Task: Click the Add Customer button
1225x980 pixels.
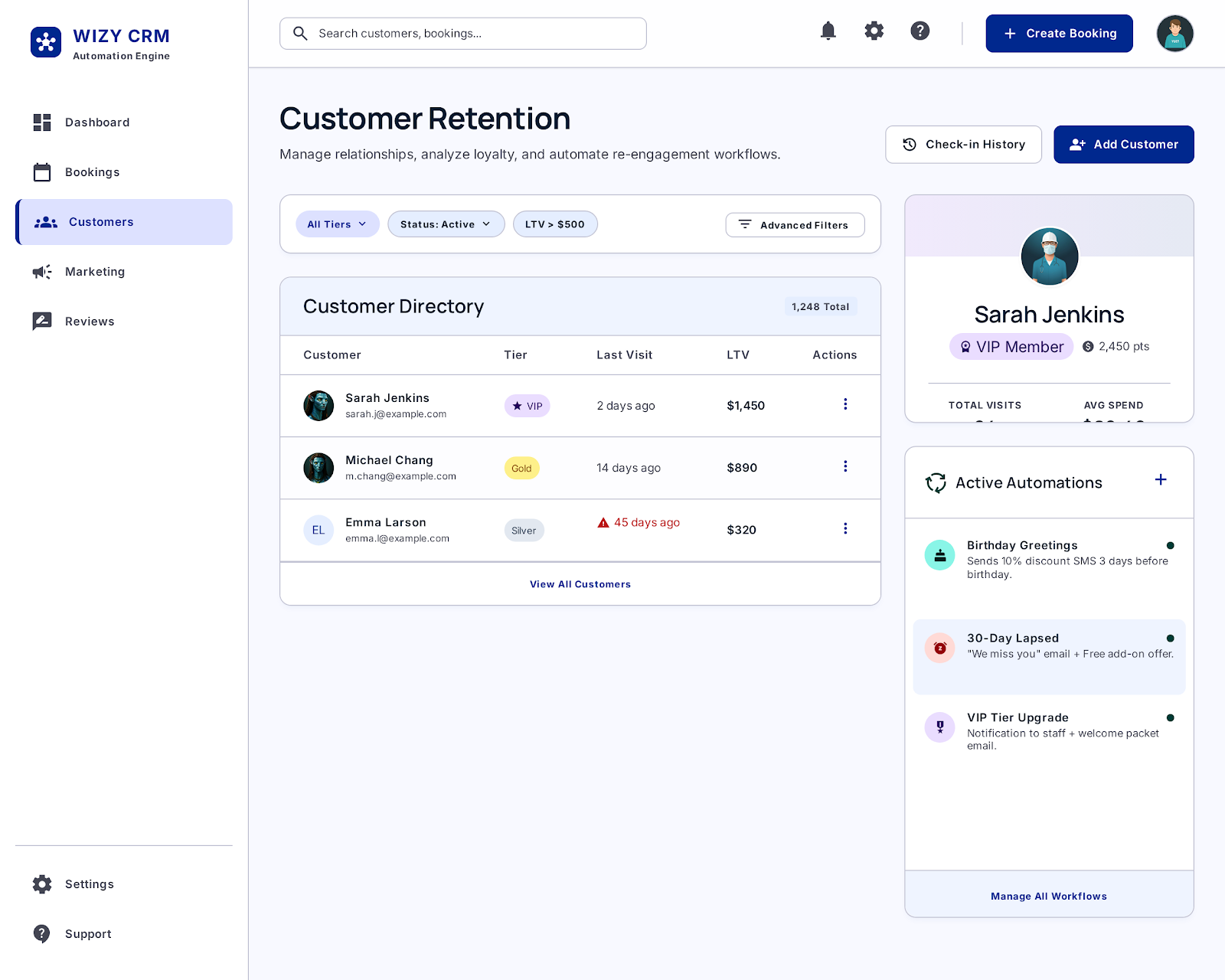Action: pos(1123,144)
